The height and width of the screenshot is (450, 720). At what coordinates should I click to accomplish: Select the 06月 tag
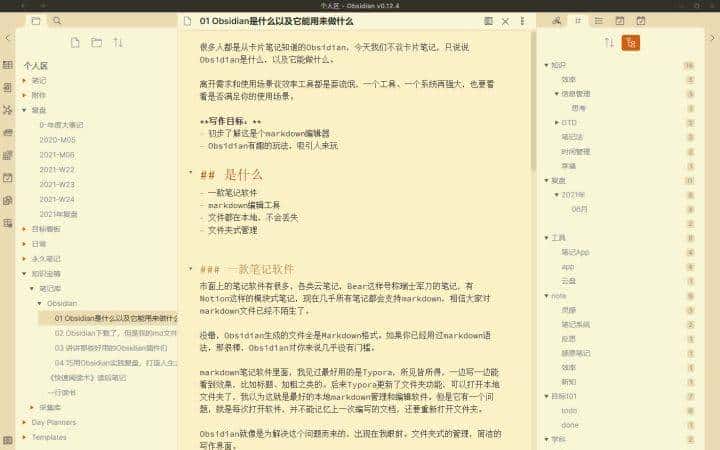click(579, 209)
